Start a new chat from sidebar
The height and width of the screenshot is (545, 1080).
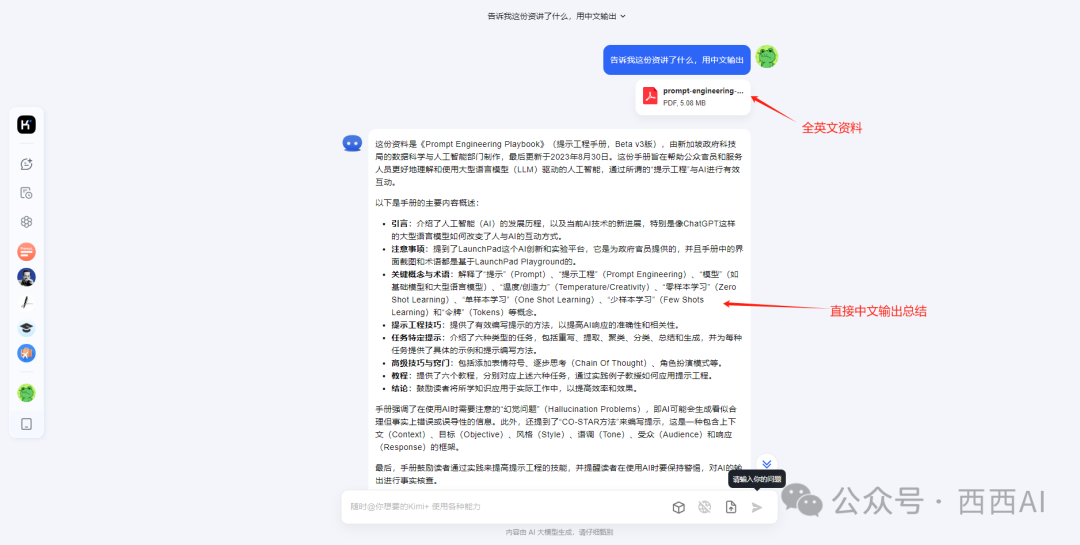[x=26, y=164]
